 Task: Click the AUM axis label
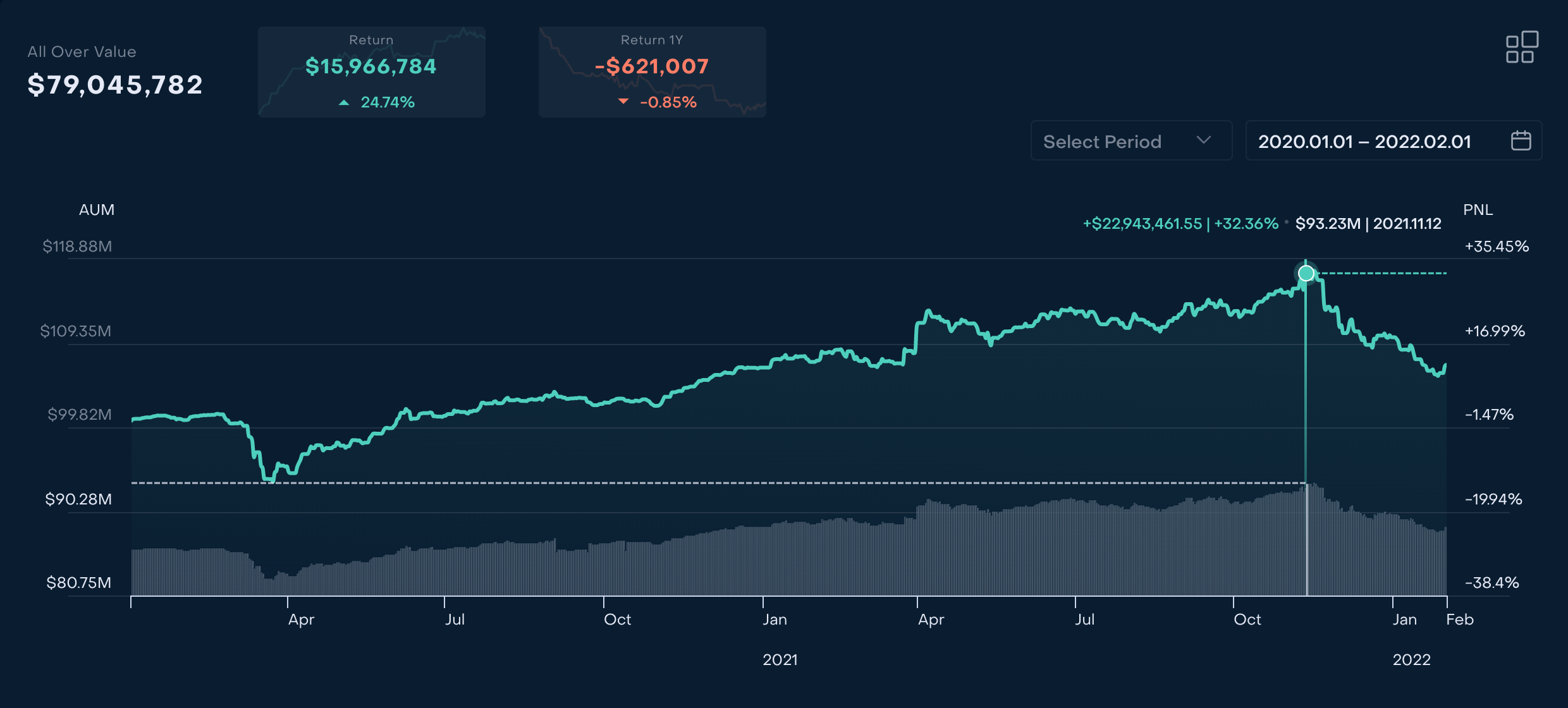coord(97,210)
